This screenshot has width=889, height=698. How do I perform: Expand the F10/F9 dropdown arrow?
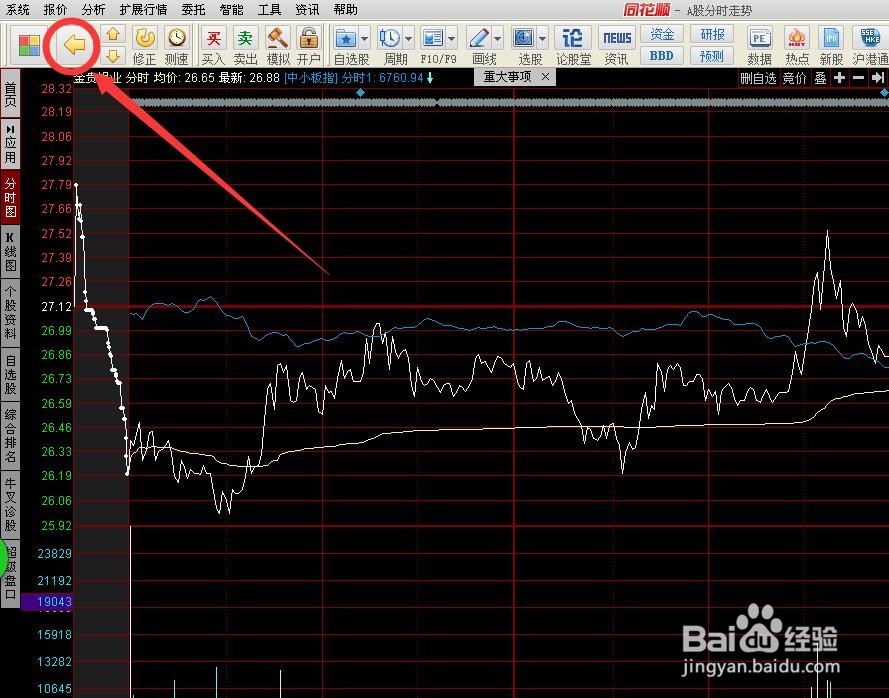click(x=452, y=39)
